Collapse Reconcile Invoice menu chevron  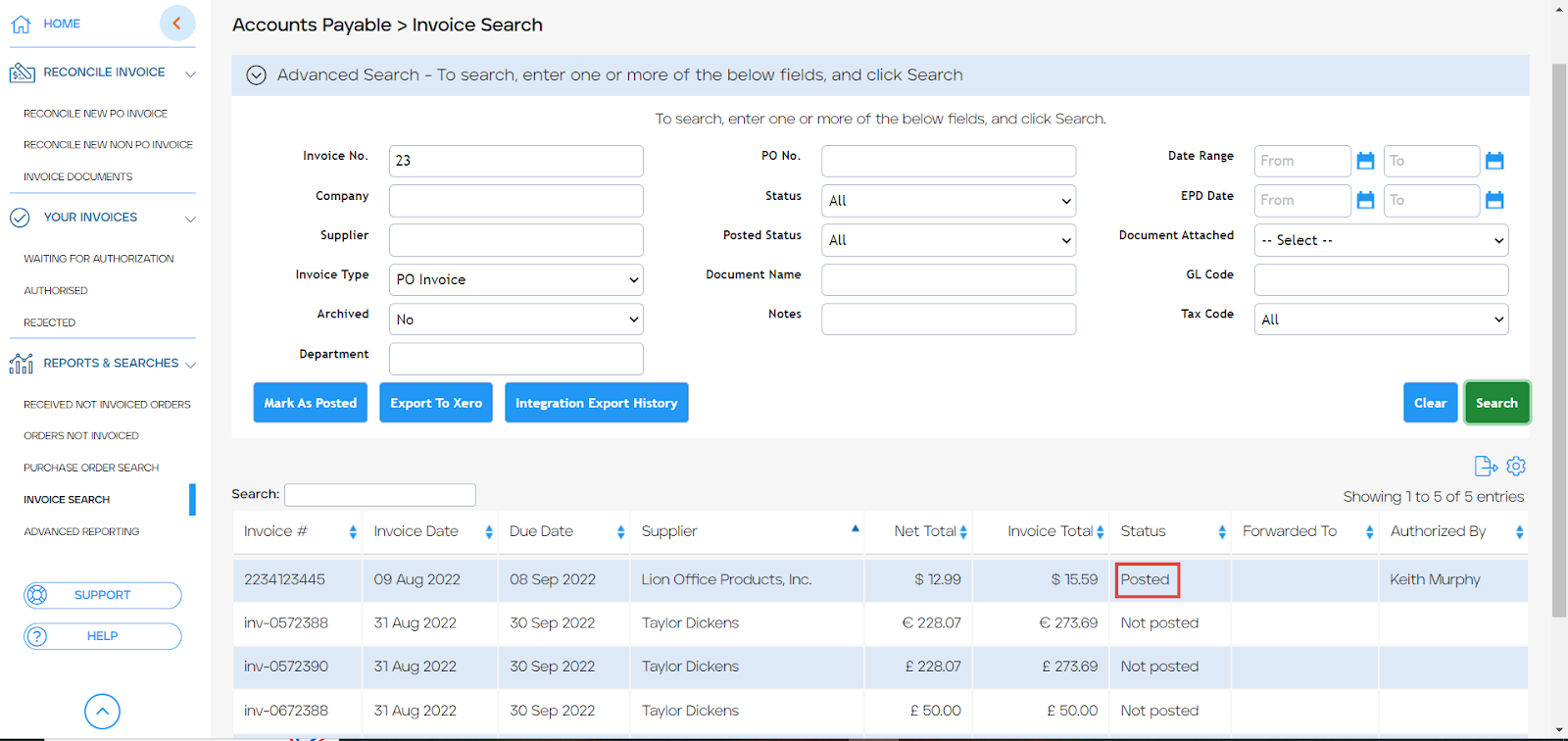tap(190, 74)
